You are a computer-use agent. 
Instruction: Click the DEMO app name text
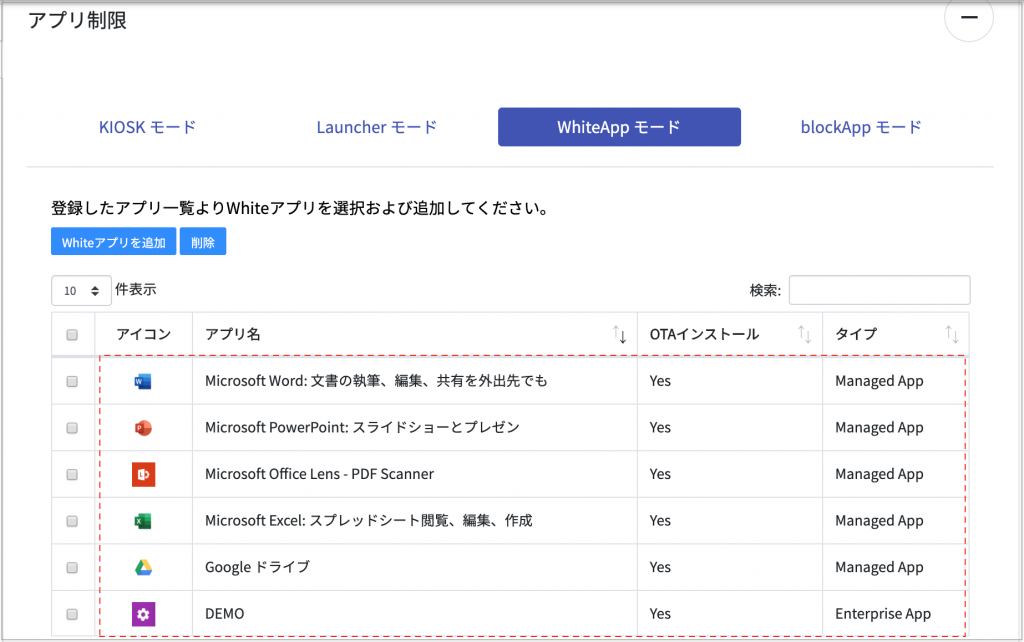[225, 614]
